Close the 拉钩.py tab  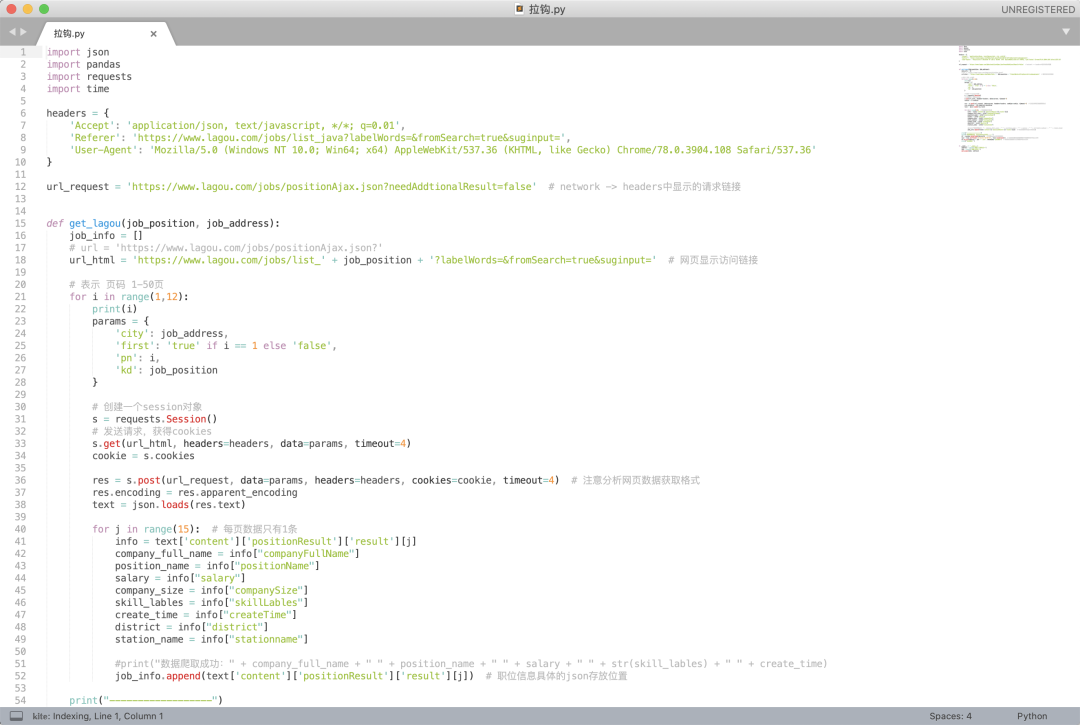[x=153, y=34]
